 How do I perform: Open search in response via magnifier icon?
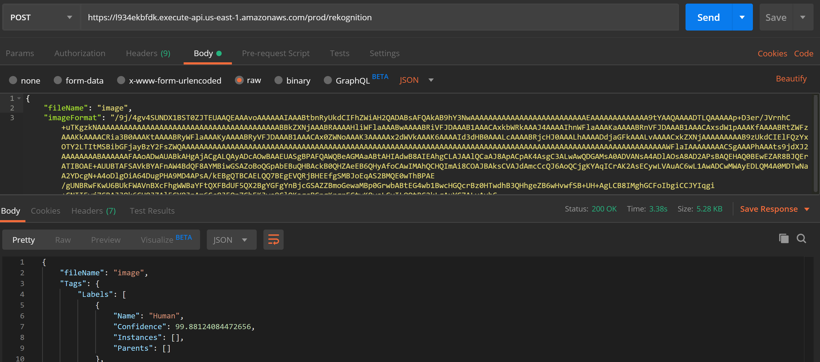click(801, 239)
